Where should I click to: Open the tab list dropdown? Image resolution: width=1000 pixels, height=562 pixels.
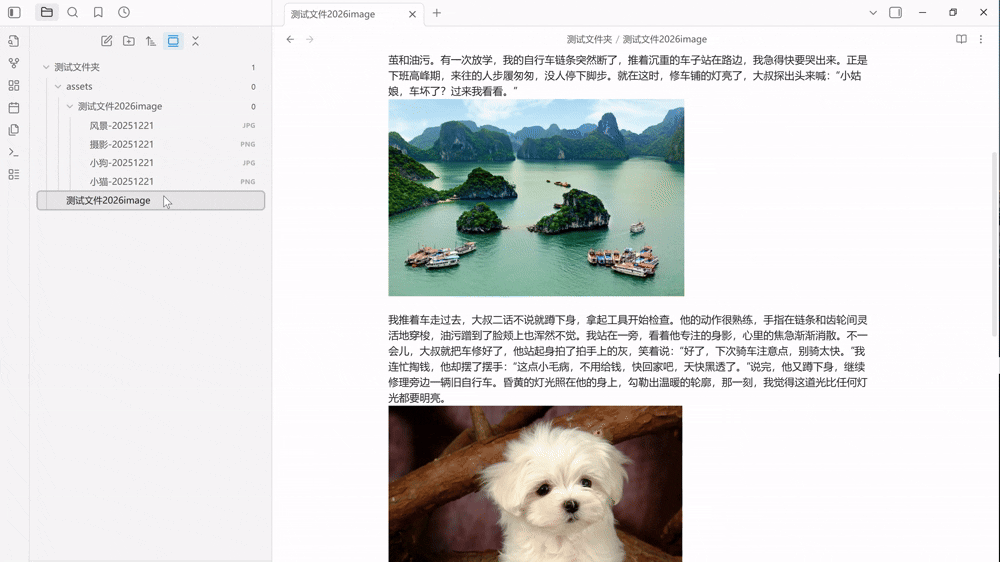873,13
